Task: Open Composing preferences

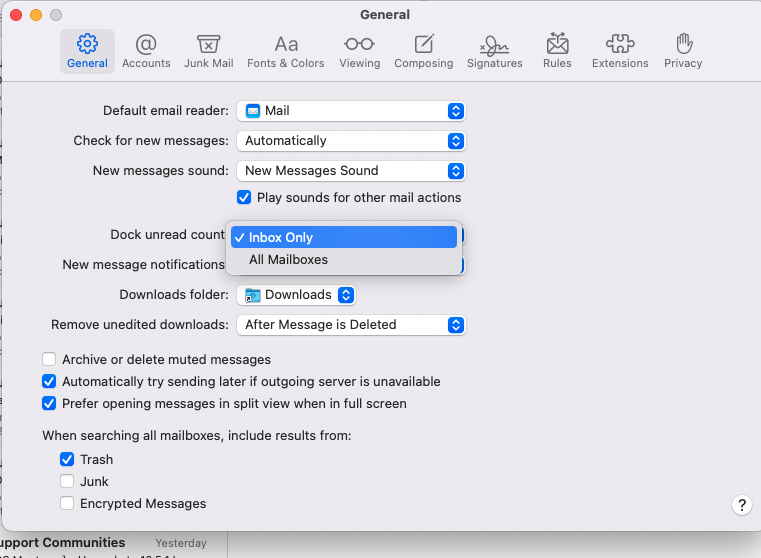Action: [x=424, y=51]
